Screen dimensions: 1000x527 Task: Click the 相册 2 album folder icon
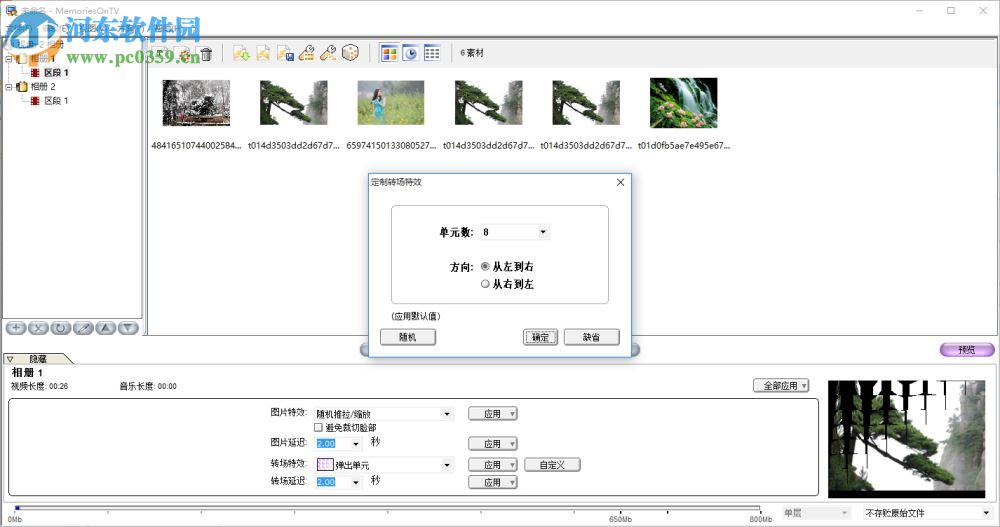[22, 87]
